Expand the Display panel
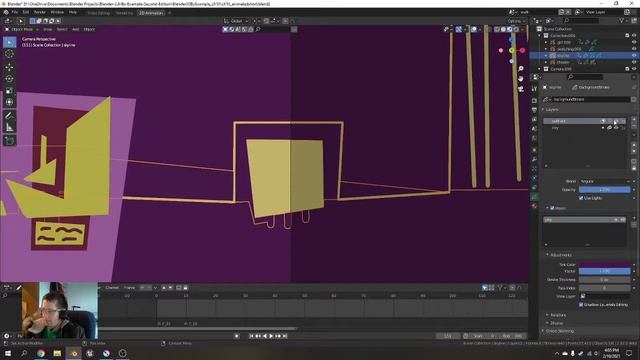 pyautogui.click(x=556, y=323)
